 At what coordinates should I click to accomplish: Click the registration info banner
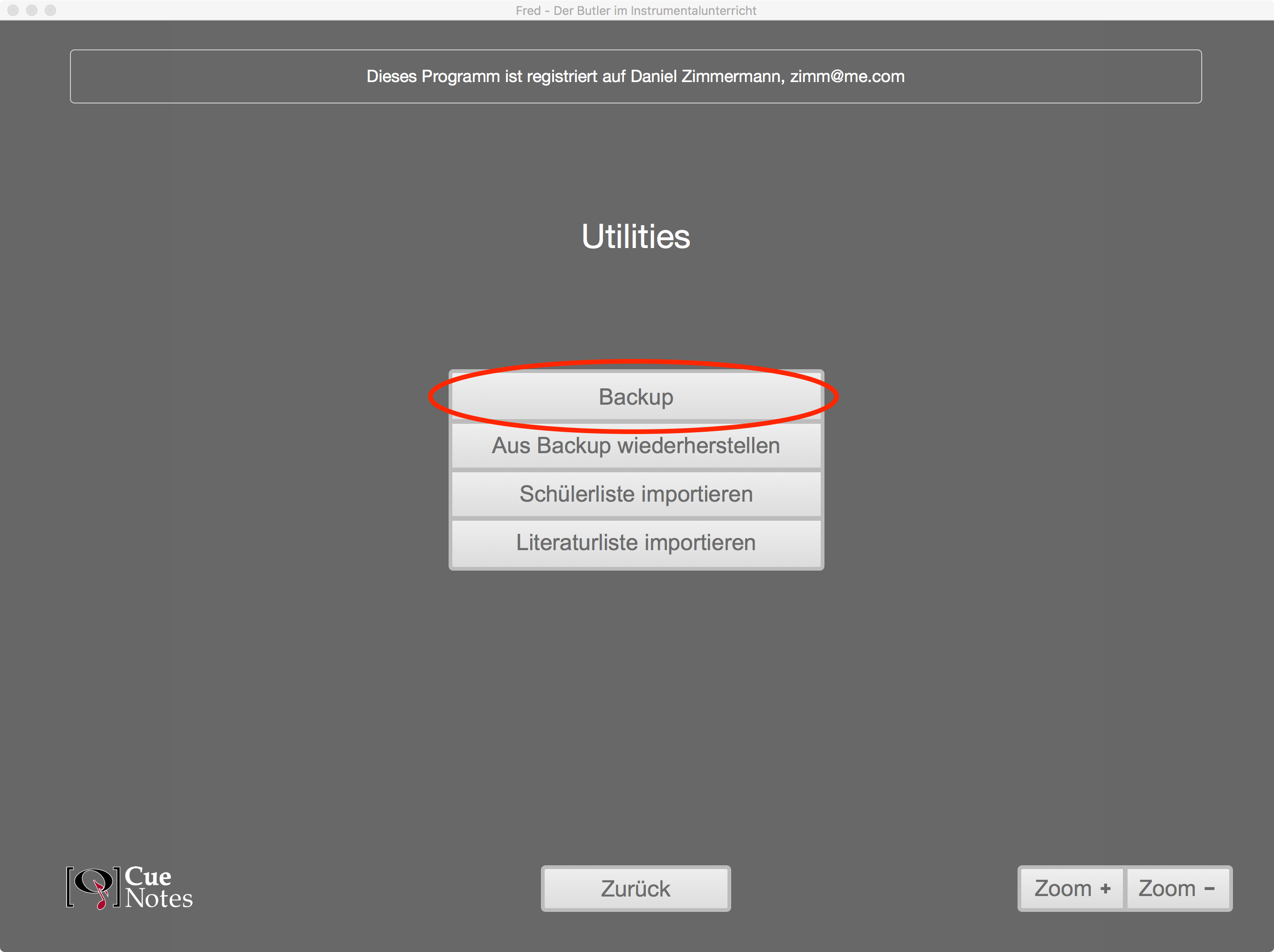pyautogui.click(x=635, y=76)
